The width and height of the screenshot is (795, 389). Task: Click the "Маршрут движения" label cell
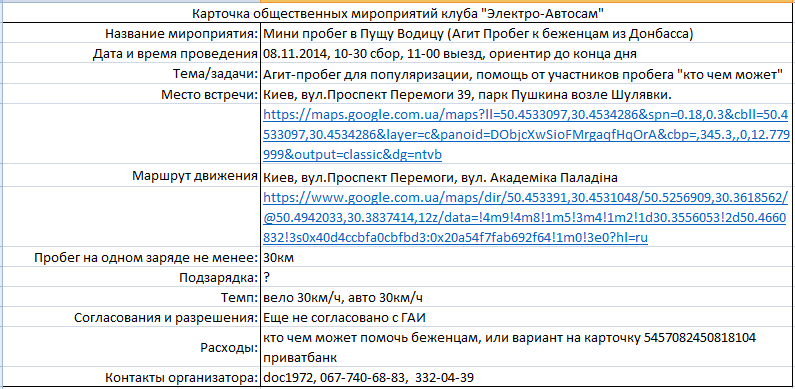click(x=131, y=176)
